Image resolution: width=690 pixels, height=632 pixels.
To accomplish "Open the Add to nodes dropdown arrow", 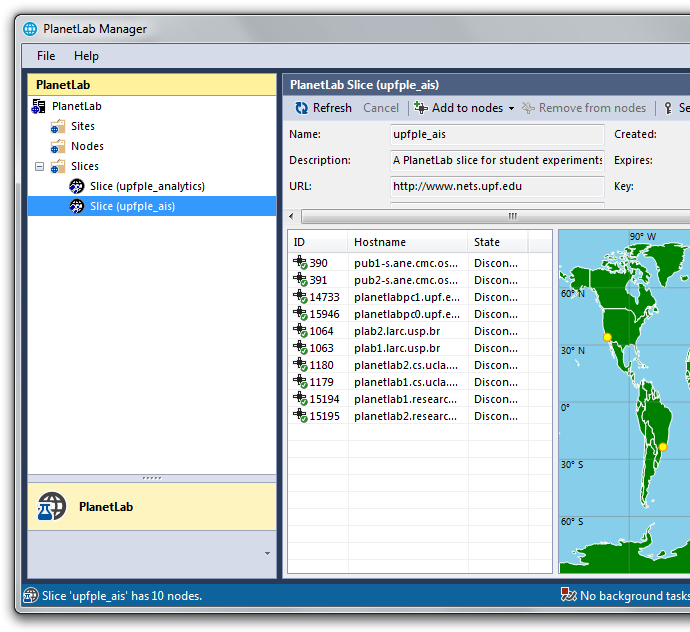I will pyautogui.click(x=511, y=108).
